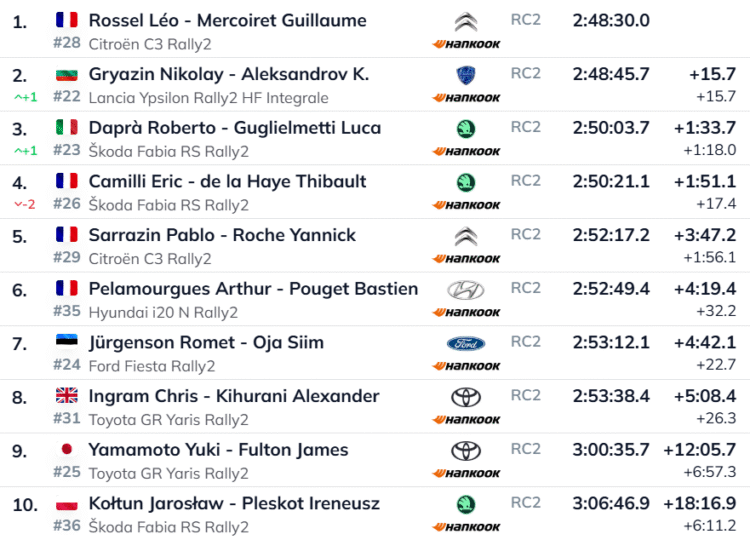Click the Toyota logo in Ingram's row

(x=466, y=397)
